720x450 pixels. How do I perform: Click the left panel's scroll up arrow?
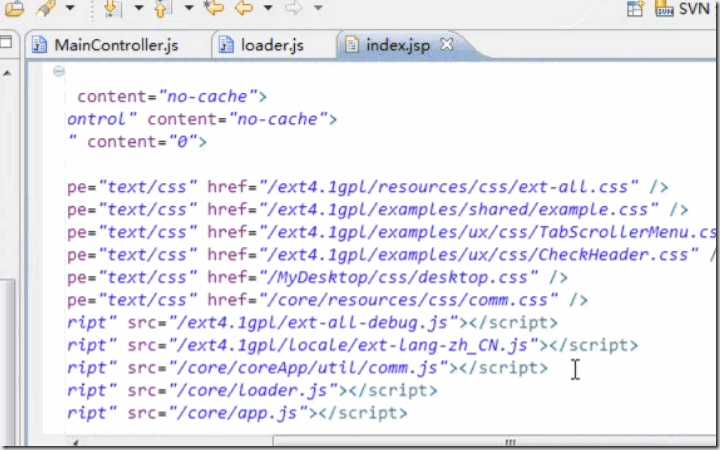coord(7,73)
